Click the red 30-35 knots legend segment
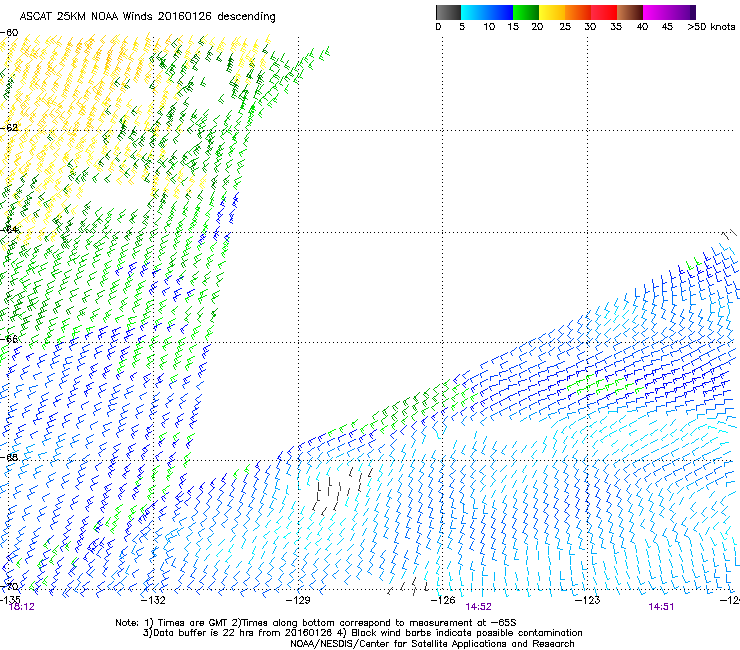 coord(604,12)
